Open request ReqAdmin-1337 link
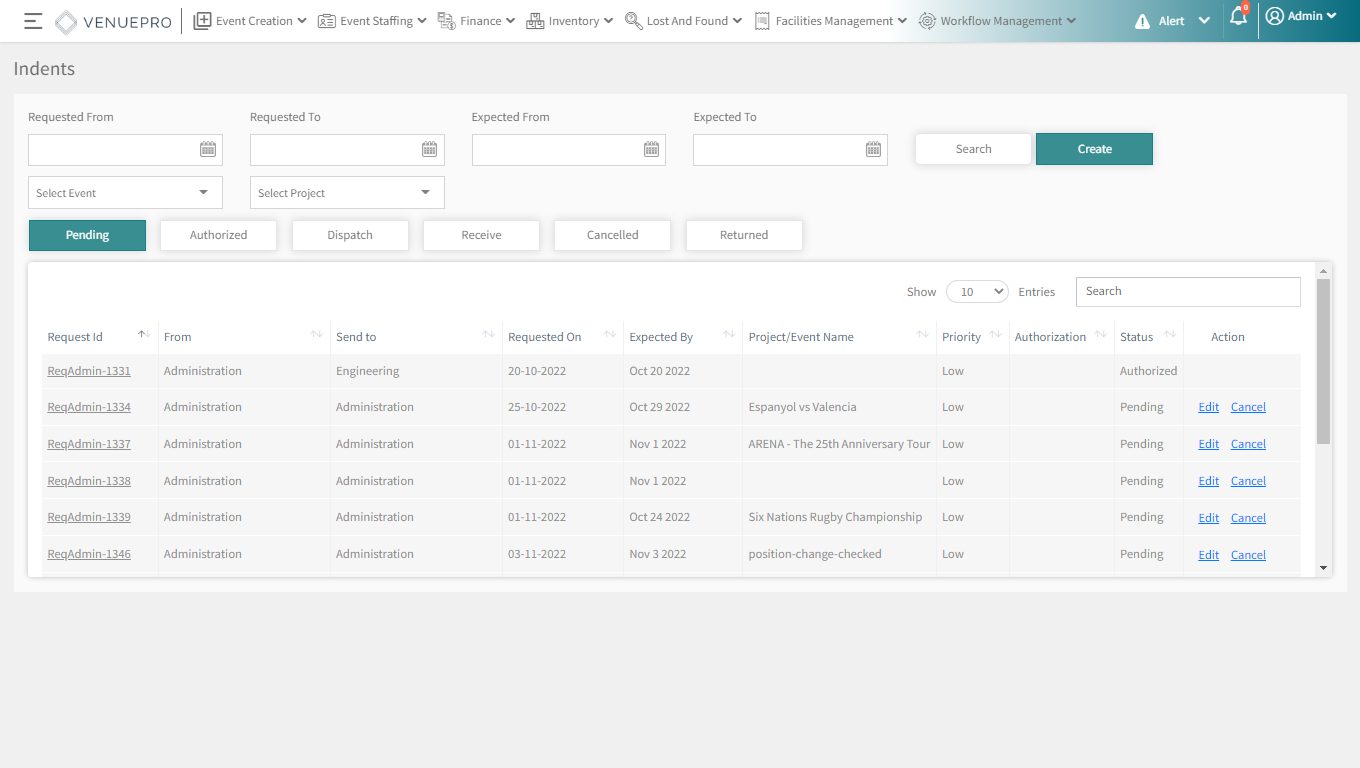1360x768 pixels. [x=89, y=444]
